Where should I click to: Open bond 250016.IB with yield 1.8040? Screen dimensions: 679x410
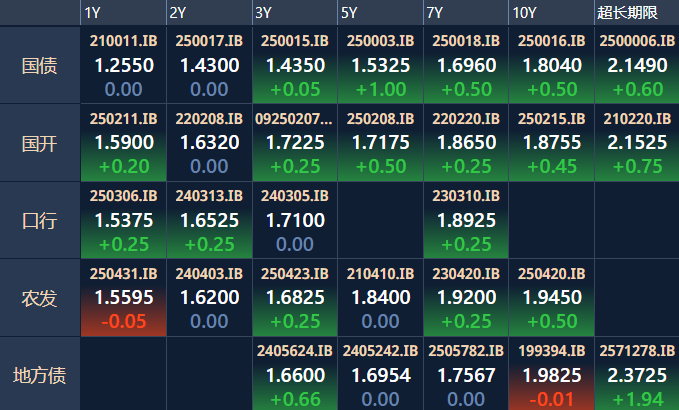point(551,65)
